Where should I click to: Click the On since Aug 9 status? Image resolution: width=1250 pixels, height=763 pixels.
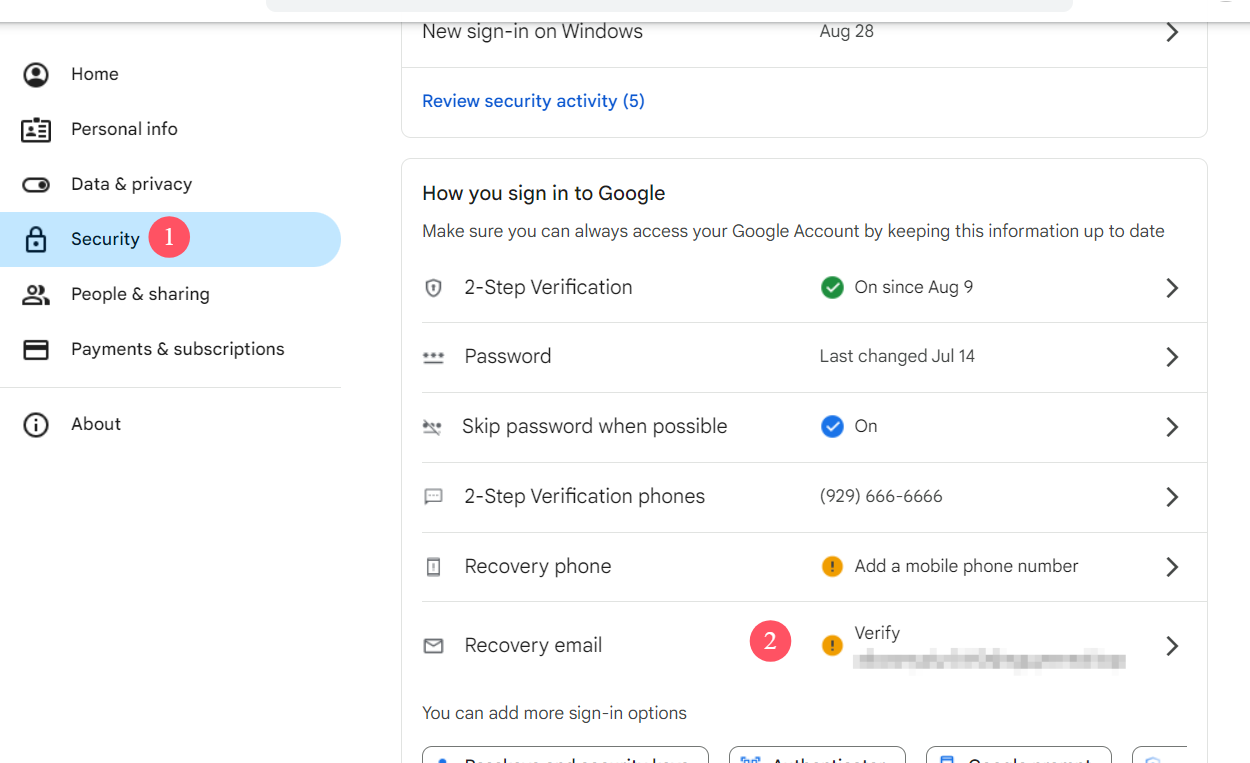914,288
